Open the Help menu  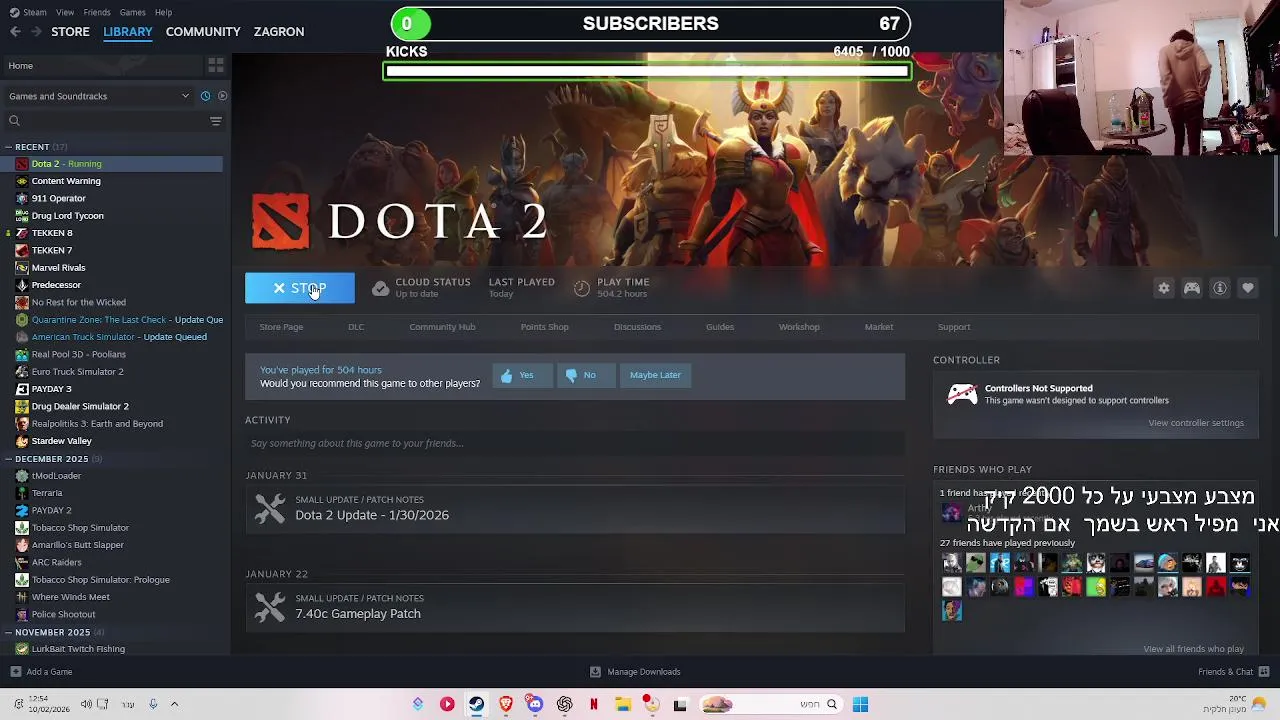(163, 12)
